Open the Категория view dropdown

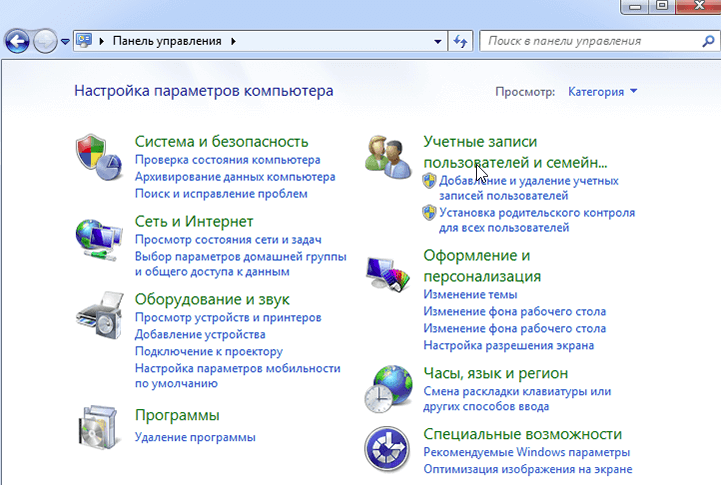[602, 91]
